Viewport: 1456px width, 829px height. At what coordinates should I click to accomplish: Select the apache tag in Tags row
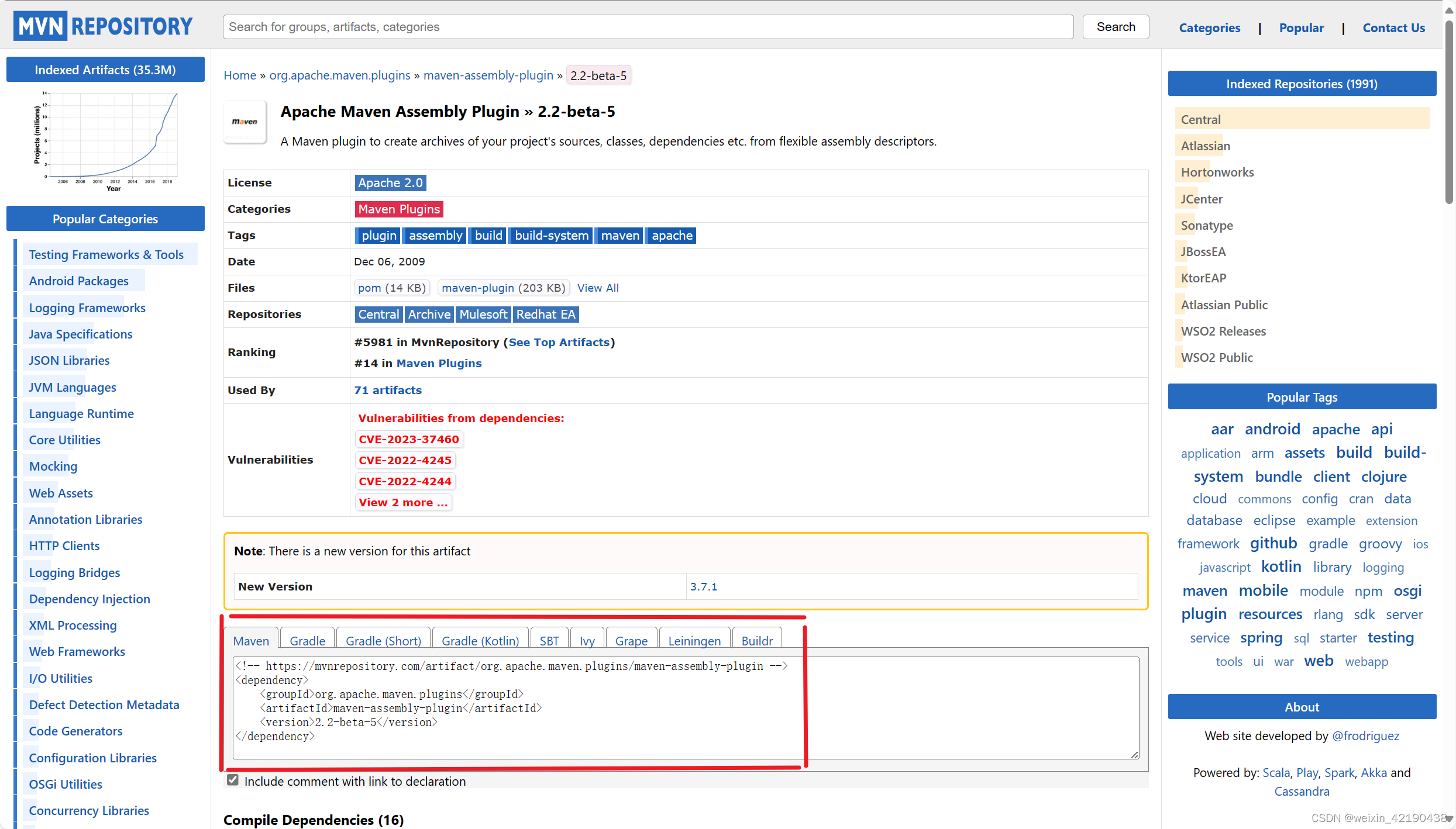click(x=672, y=236)
